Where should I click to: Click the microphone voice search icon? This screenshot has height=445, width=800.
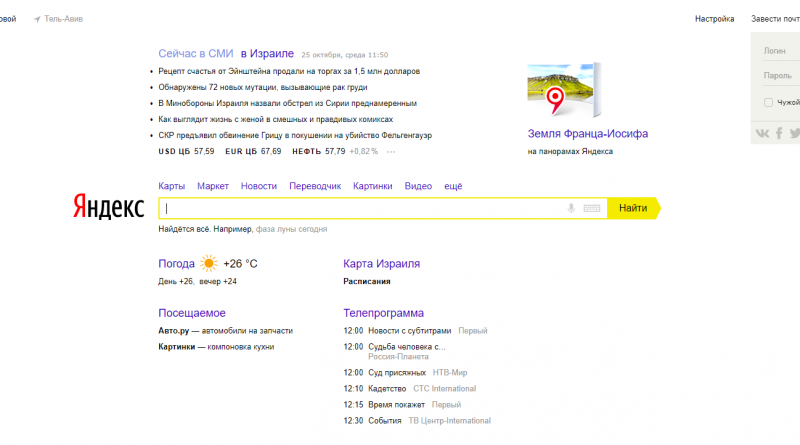(x=571, y=208)
